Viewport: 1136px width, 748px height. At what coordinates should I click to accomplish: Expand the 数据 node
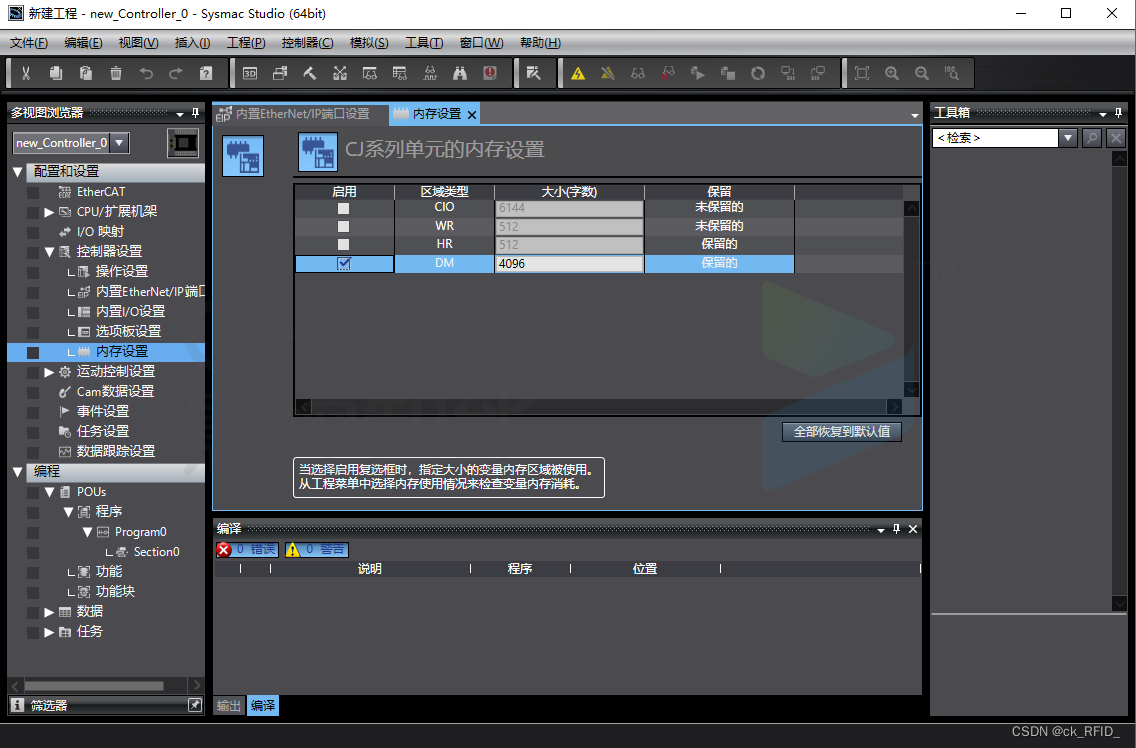tap(49, 612)
